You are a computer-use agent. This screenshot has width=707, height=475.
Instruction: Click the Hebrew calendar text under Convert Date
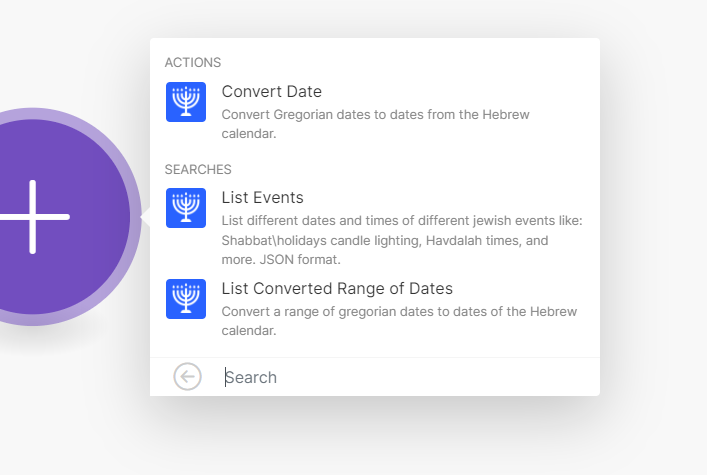pos(248,134)
